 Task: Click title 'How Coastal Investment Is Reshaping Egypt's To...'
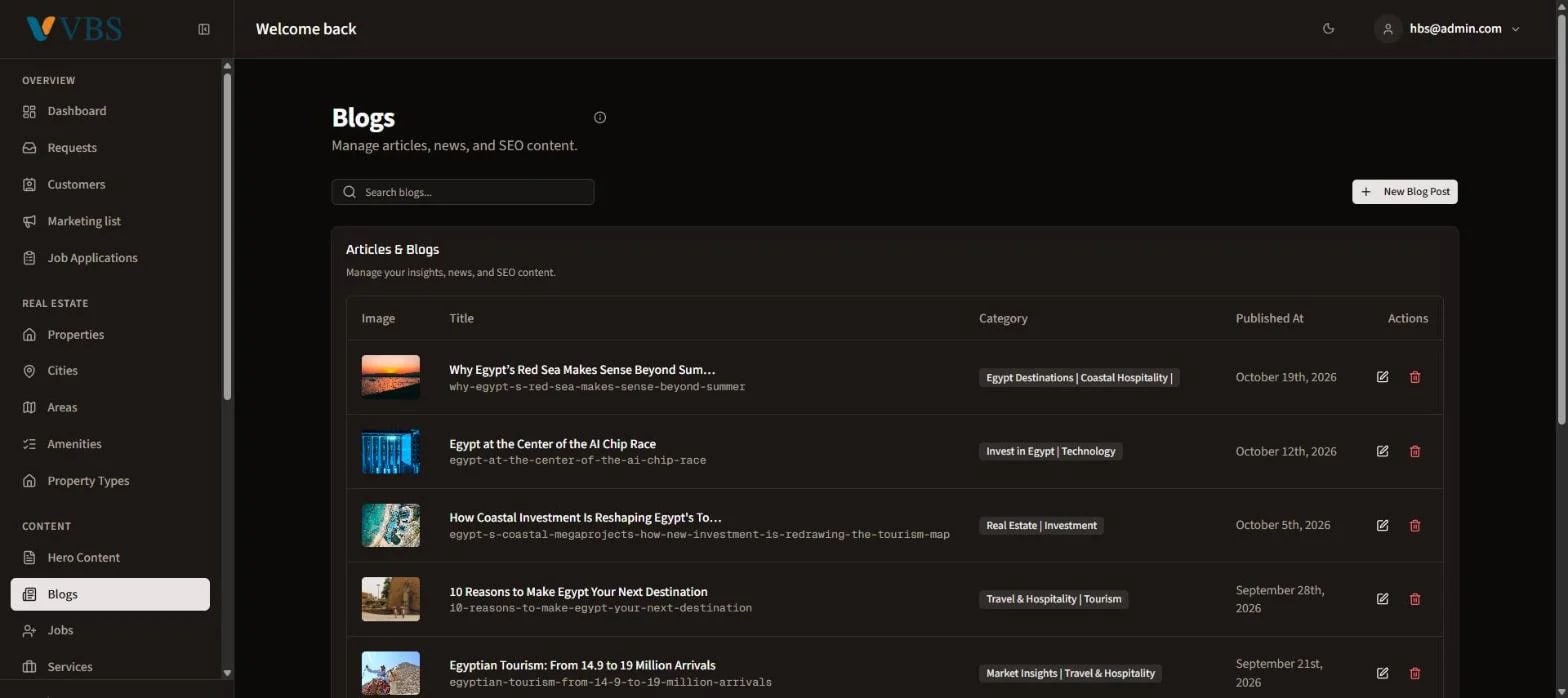point(585,518)
